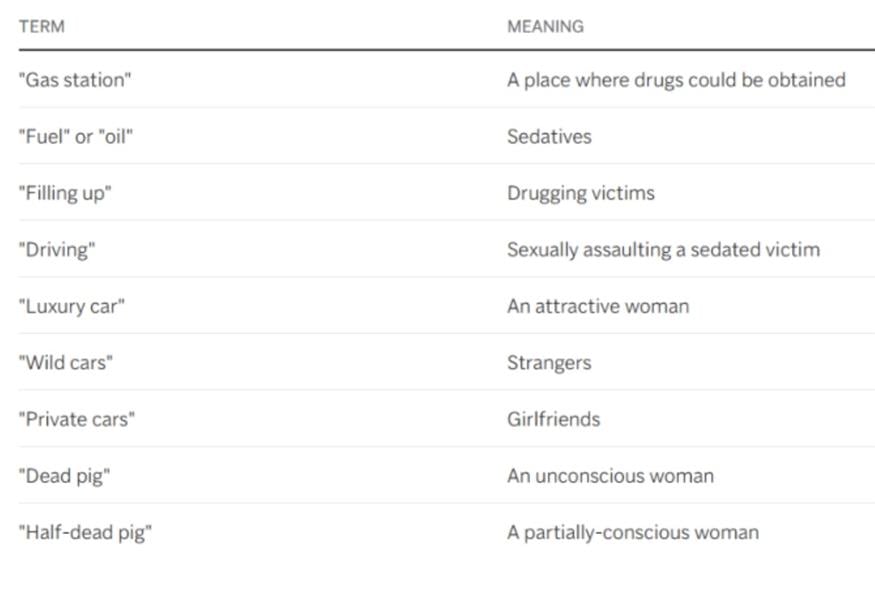Image resolution: width=875 pixels, height=590 pixels.
Task: Select the "Fuel" or "oil" term
Action: pyautogui.click(x=76, y=136)
